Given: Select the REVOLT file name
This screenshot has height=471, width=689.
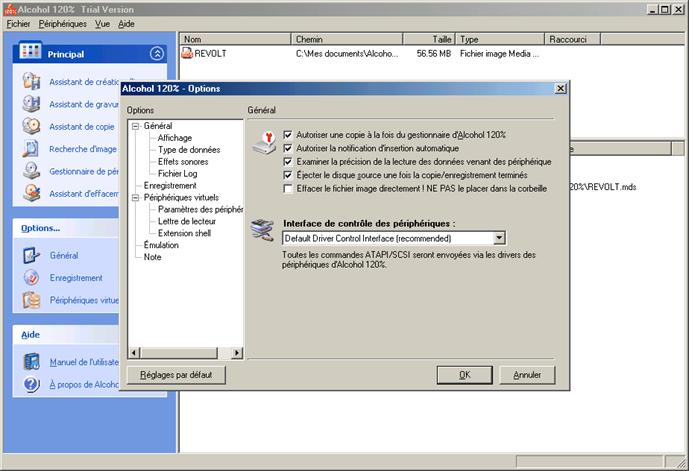Looking at the screenshot, I should pos(210,54).
